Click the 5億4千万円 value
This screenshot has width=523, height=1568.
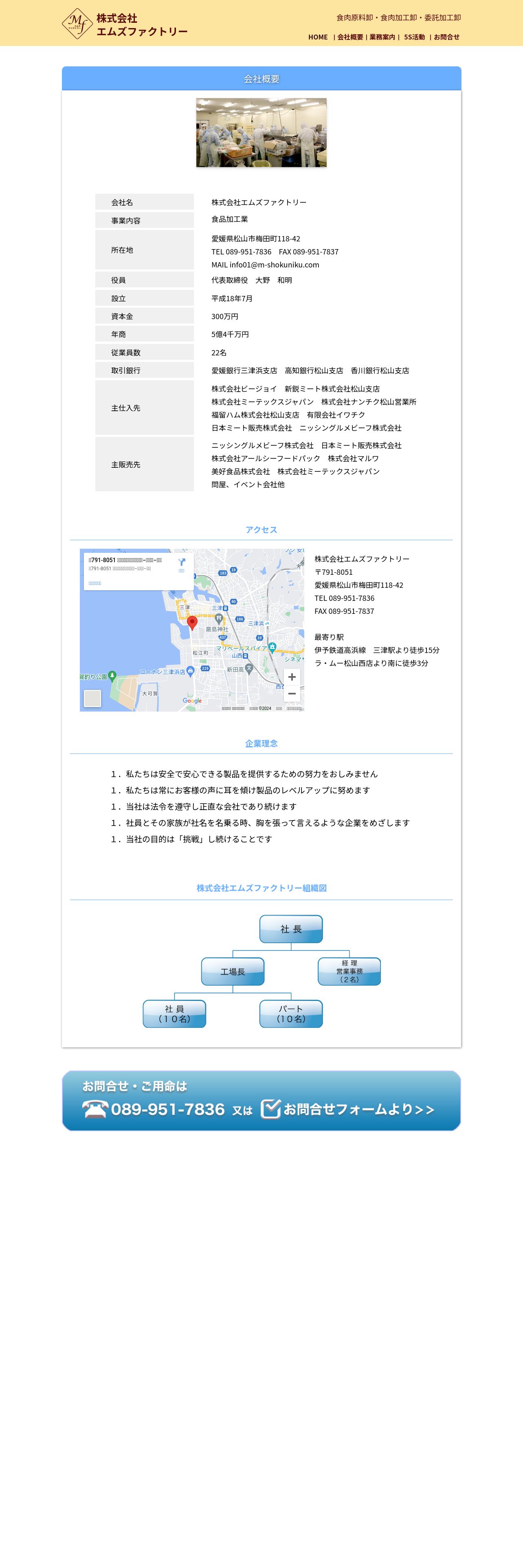pyautogui.click(x=230, y=334)
